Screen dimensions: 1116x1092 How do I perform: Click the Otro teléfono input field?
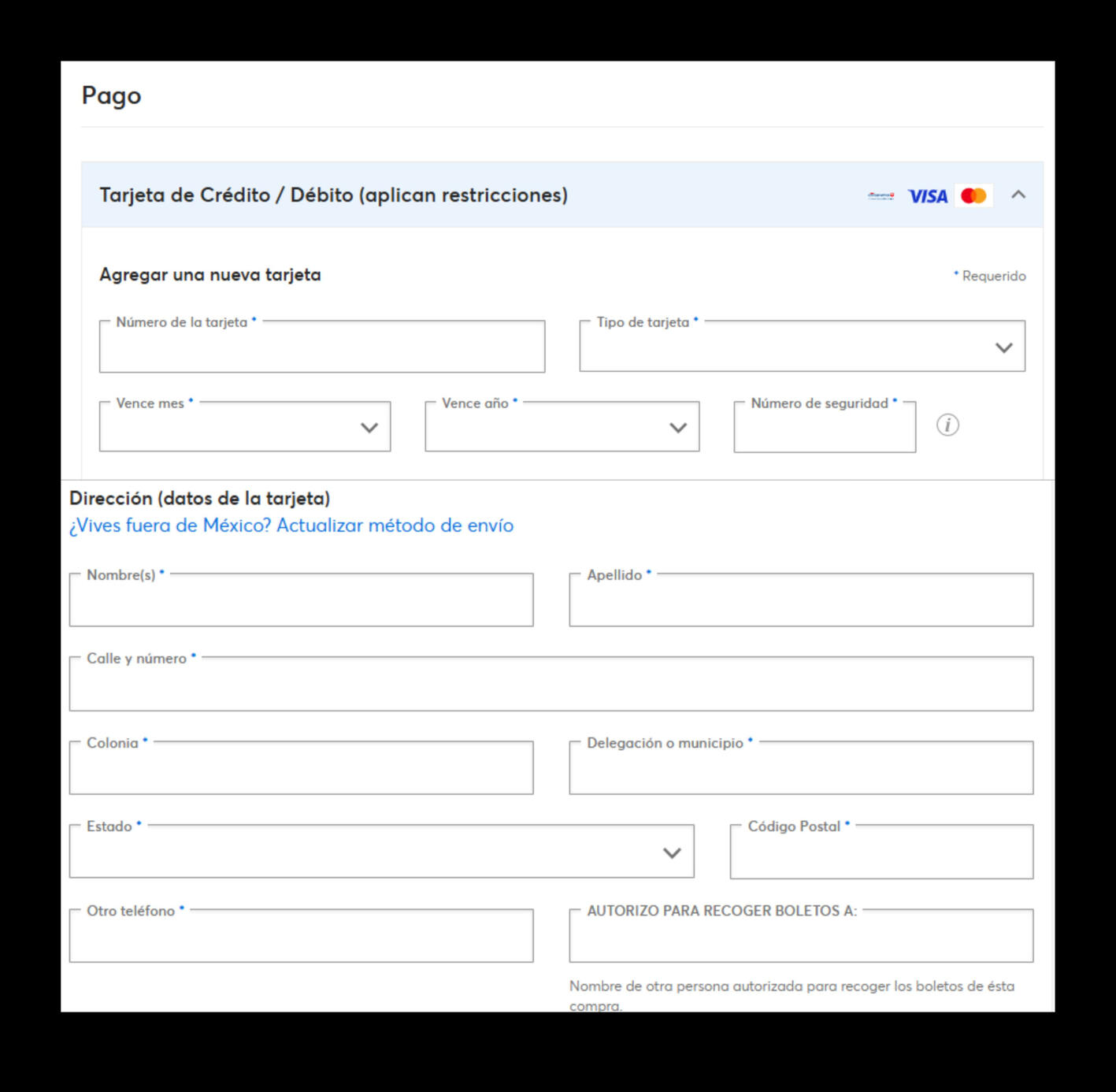tap(301, 936)
